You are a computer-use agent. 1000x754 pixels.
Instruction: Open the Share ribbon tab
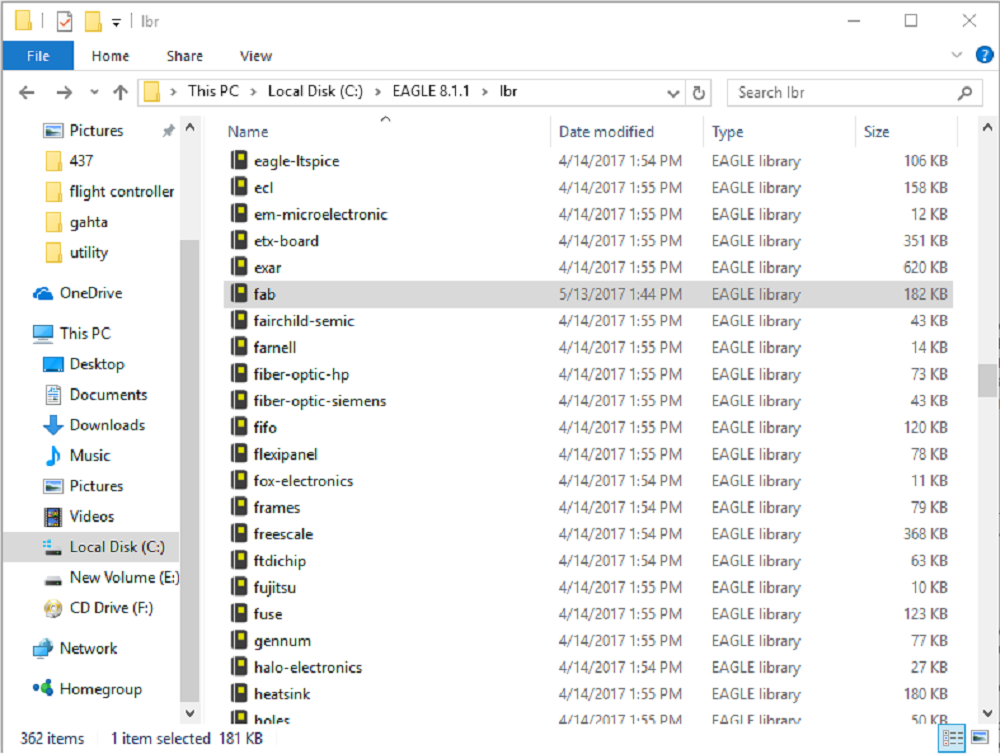(x=184, y=56)
